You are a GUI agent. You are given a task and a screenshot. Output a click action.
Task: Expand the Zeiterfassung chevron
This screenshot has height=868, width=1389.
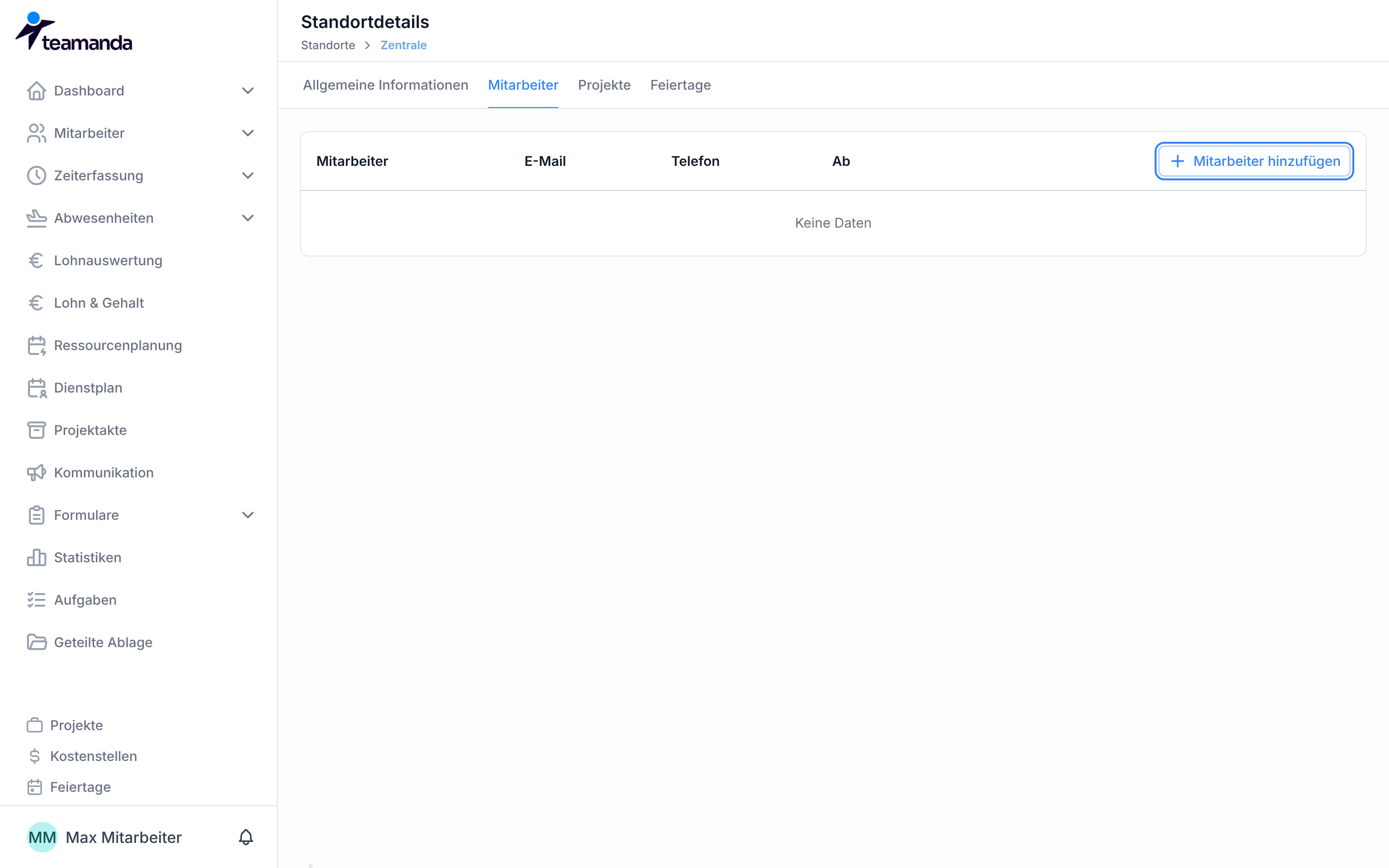tap(248, 176)
